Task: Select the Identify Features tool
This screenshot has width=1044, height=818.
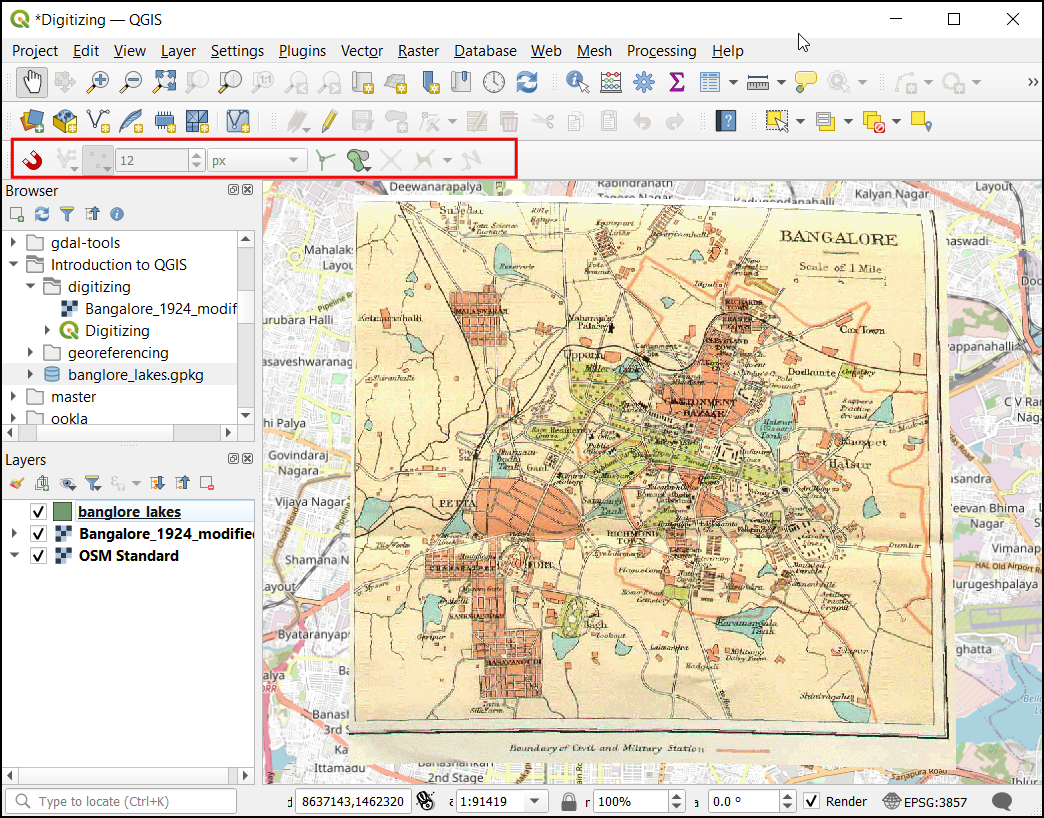Action: click(x=577, y=83)
